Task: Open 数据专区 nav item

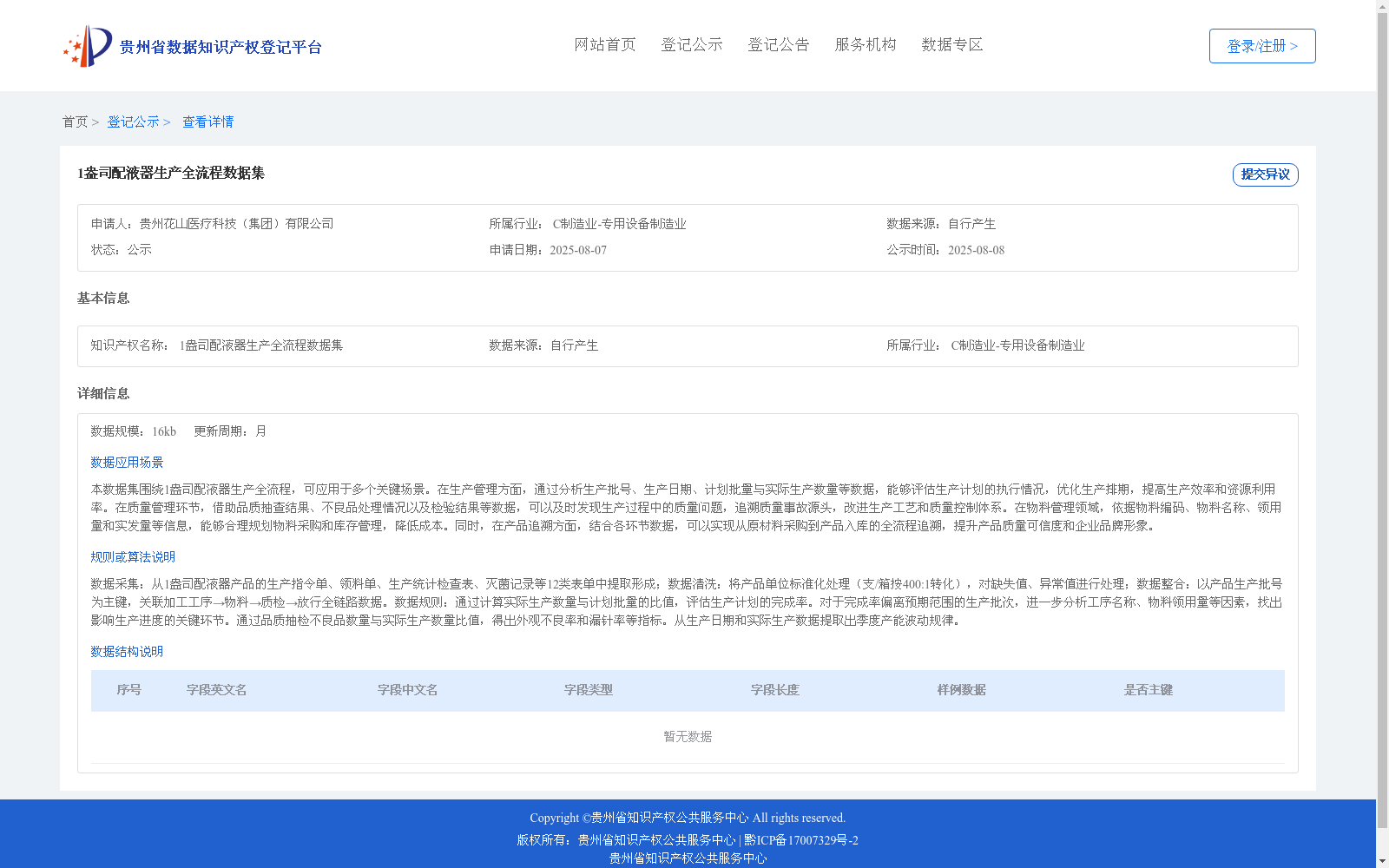Action: 952,44
